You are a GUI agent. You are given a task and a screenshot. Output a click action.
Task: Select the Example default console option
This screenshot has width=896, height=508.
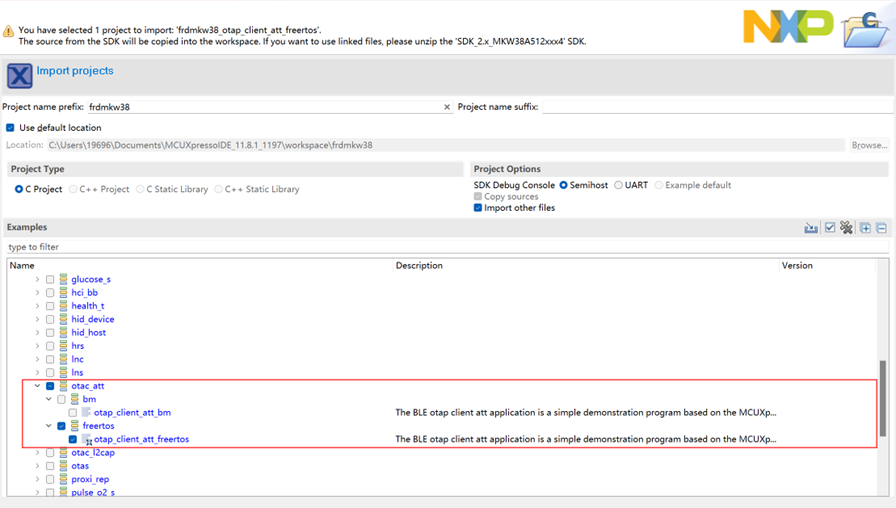659,185
